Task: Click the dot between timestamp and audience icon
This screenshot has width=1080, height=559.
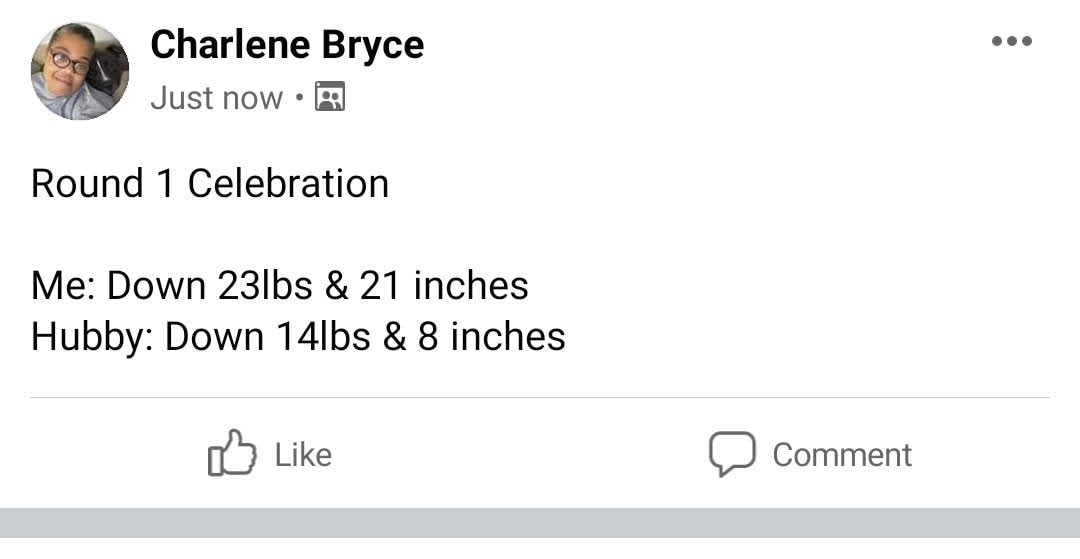Action: (299, 97)
